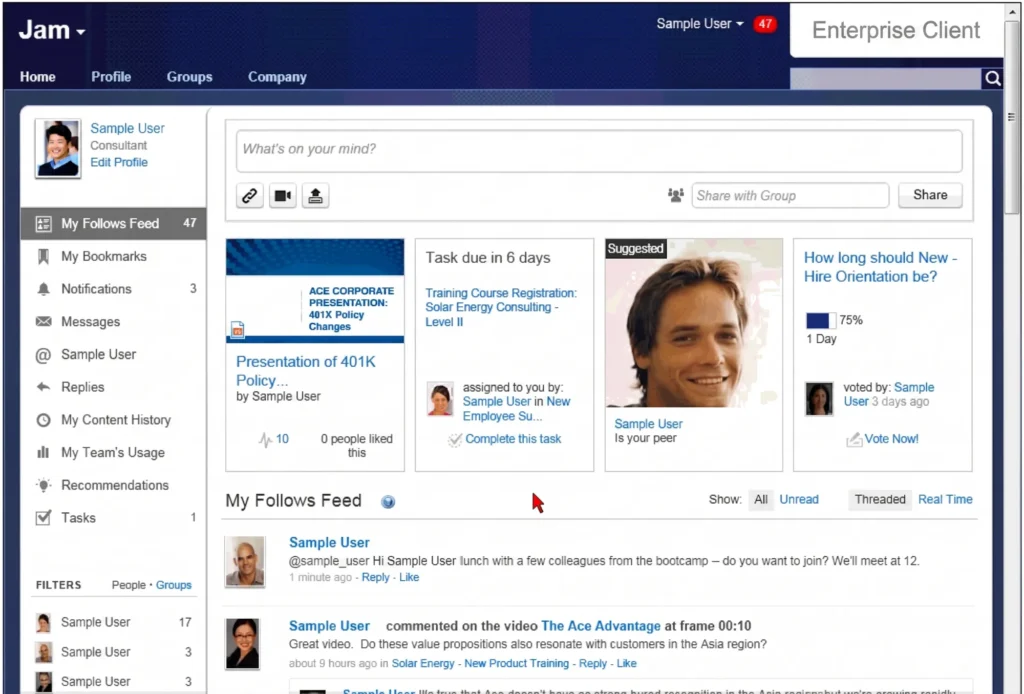The height and width of the screenshot is (694, 1024).
Task: Open the New-Hire Orientation poll title
Action: 880,267
